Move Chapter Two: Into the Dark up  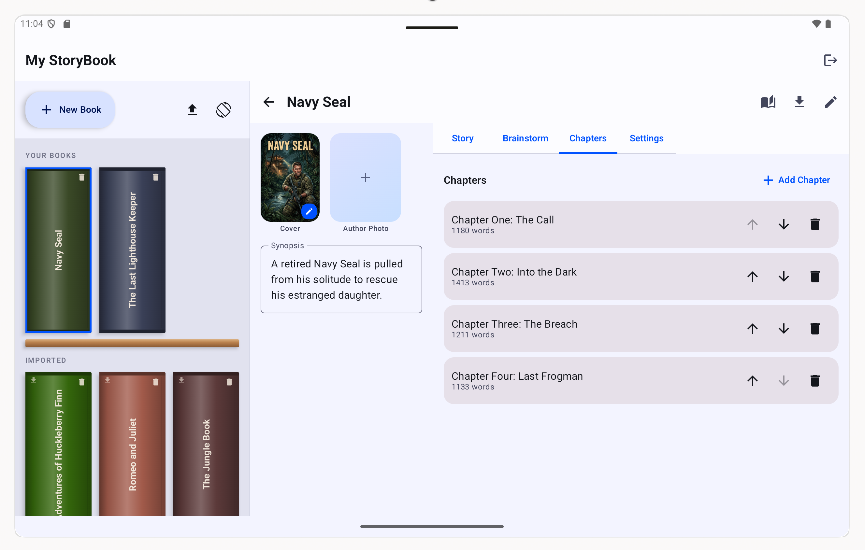pos(752,276)
